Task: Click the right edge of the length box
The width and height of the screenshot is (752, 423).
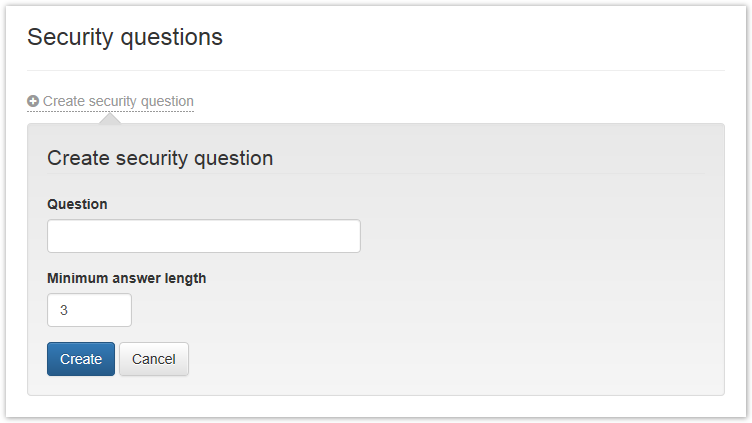Action: click(126, 310)
